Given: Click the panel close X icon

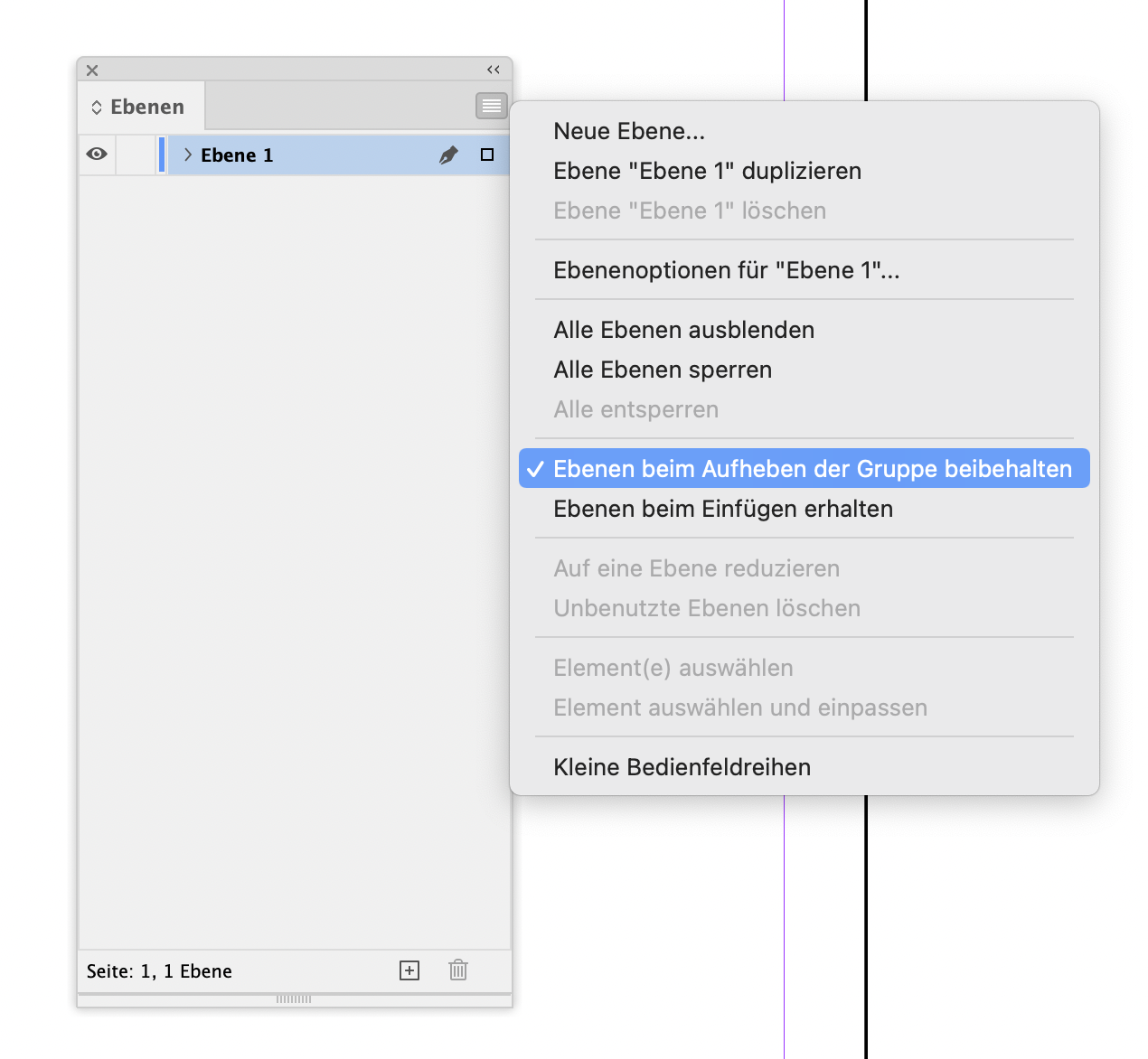Looking at the screenshot, I should 91,70.
